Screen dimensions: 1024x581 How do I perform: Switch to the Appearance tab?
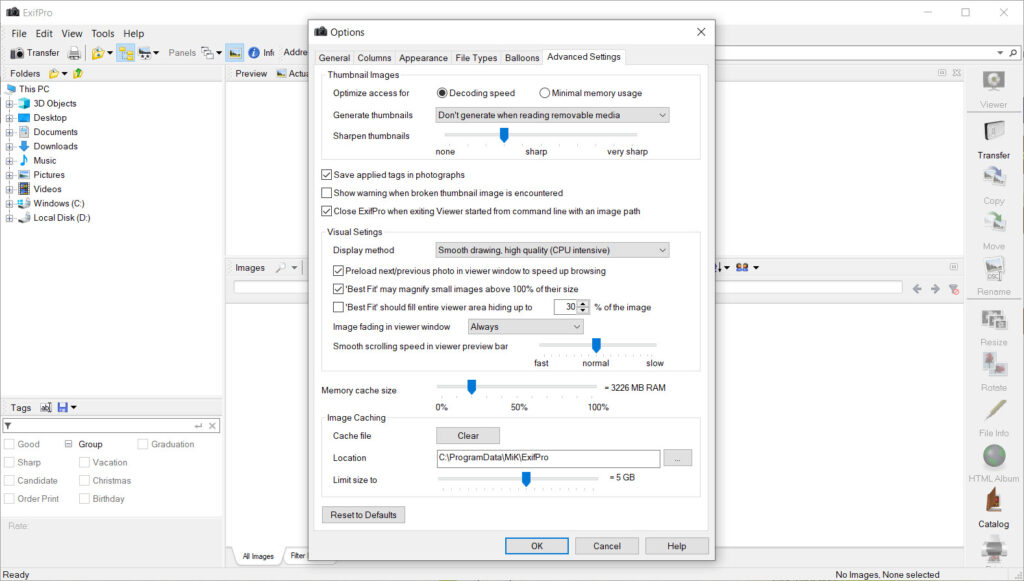pos(423,58)
